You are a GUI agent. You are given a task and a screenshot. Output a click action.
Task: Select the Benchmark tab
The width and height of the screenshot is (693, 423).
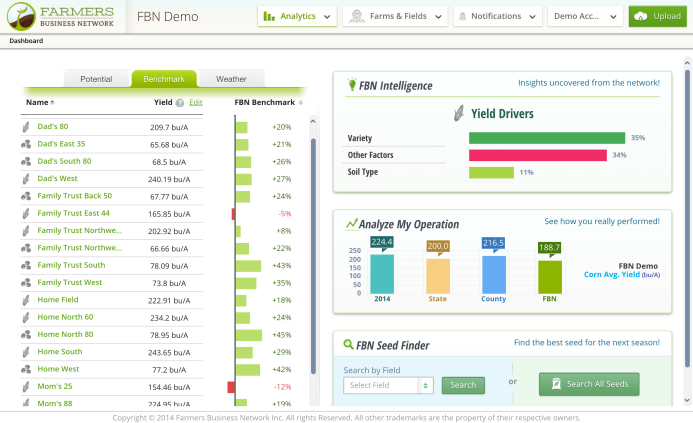pyautogui.click(x=164, y=79)
